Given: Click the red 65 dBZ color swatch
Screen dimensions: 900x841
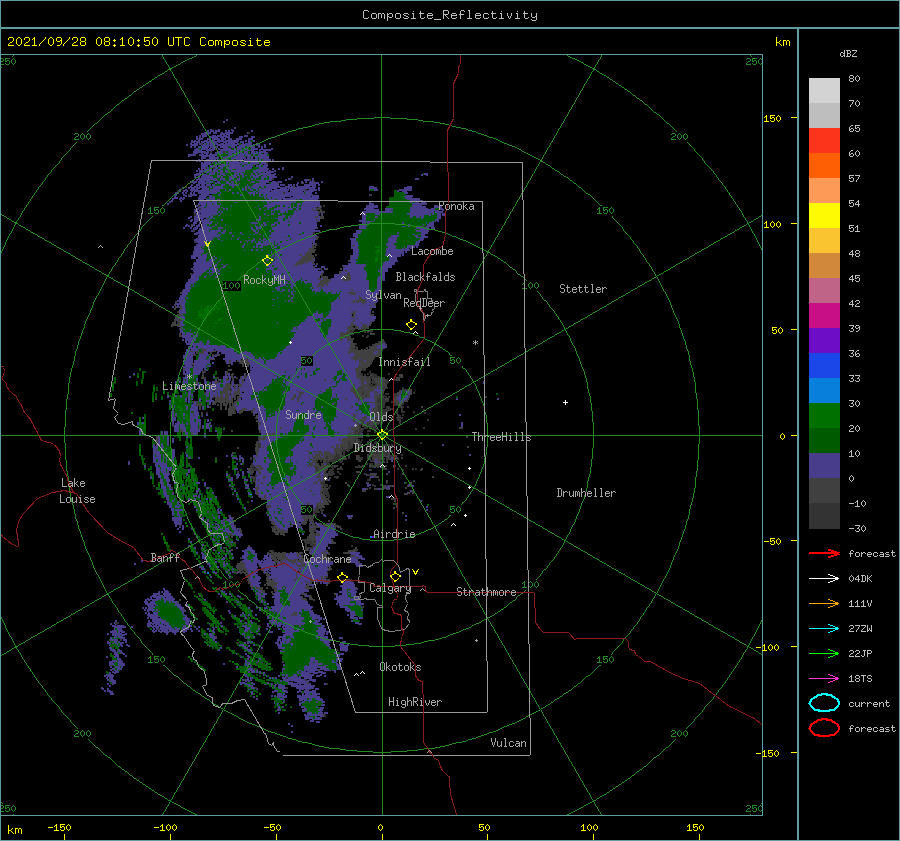Looking at the screenshot, I should coord(824,140).
